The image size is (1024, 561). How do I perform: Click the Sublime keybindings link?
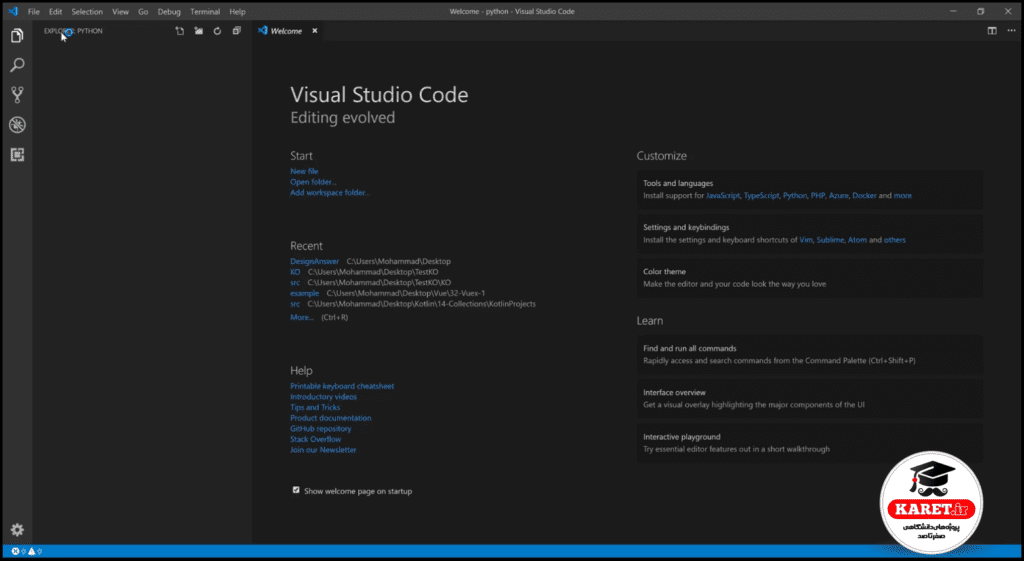(x=830, y=240)
